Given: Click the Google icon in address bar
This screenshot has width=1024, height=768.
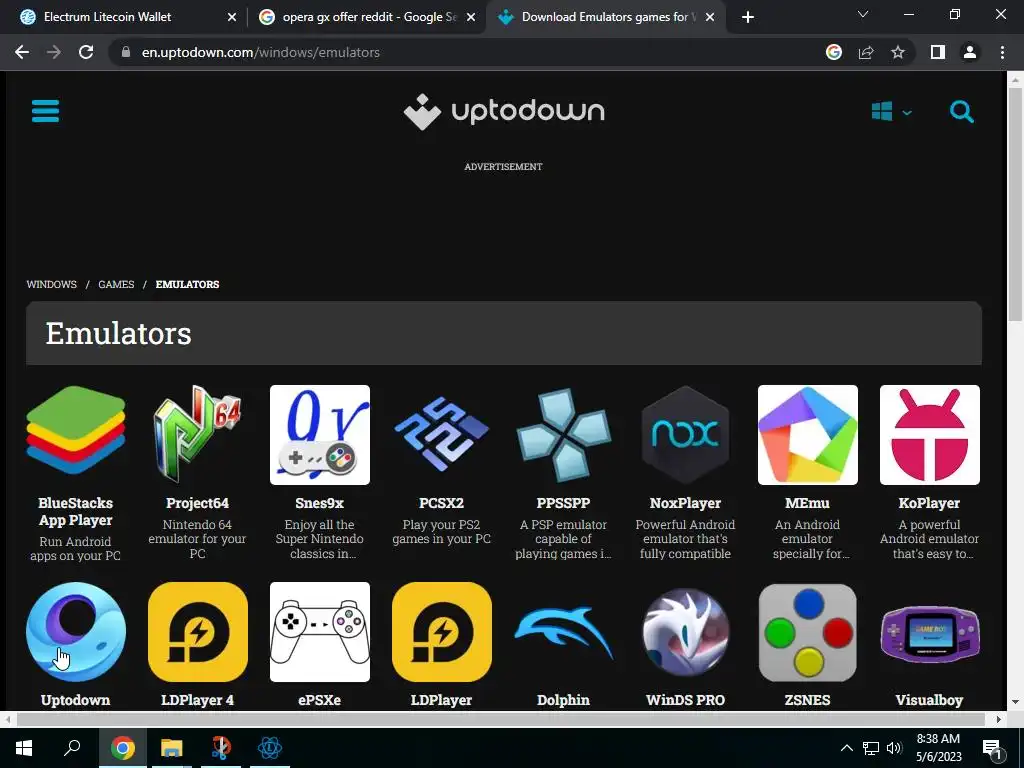Looking at the screenshot, I should coord(834,52).
